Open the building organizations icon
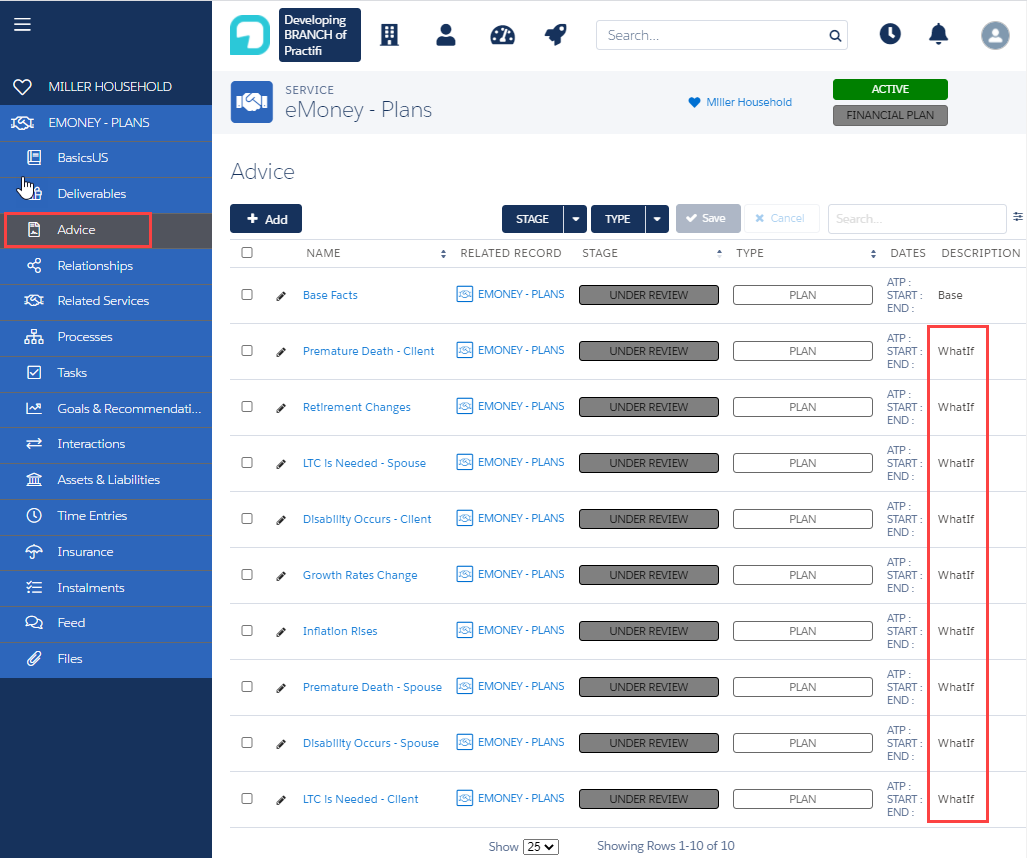 [x=390, y=35]
